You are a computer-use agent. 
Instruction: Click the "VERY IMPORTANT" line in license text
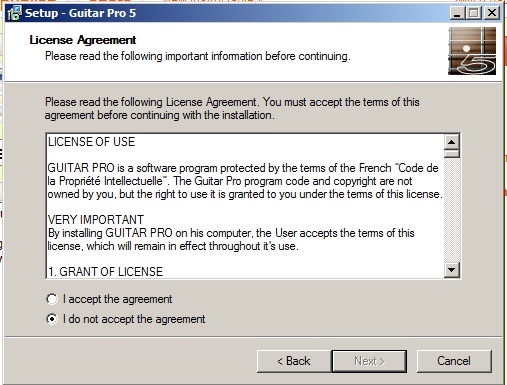pos(96,220)
